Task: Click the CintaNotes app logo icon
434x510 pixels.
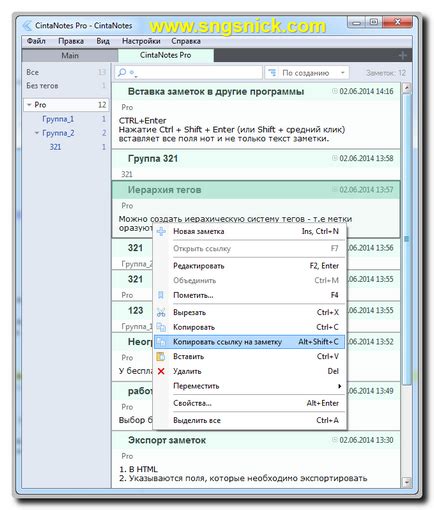Action: (27, 26)
